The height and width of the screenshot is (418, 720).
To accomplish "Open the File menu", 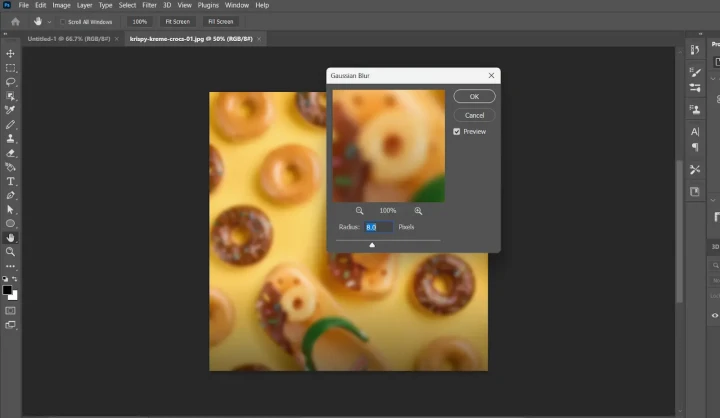I will coord(23,5).
